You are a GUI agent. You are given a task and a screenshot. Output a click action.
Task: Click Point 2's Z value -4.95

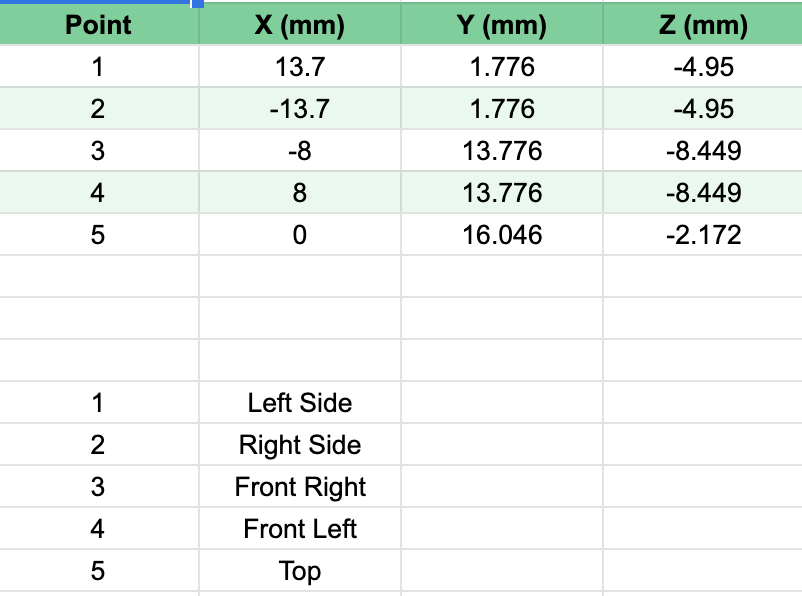703,109
